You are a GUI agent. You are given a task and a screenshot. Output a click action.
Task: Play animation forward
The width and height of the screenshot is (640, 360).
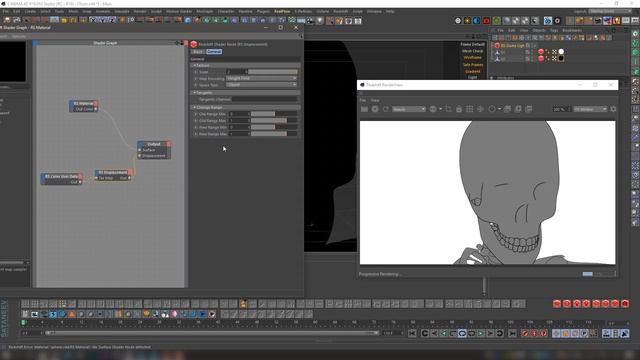coord(481,333)
